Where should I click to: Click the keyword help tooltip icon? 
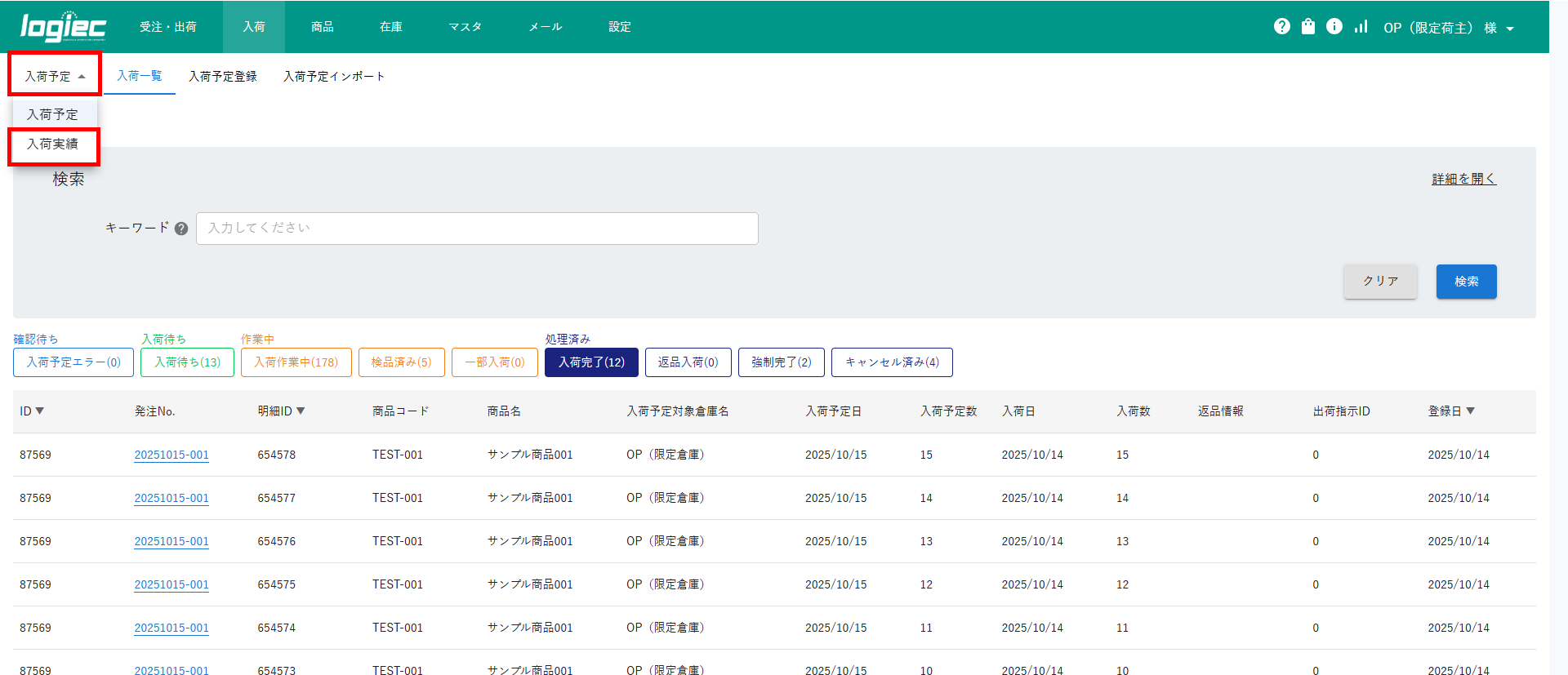(181, 229)
